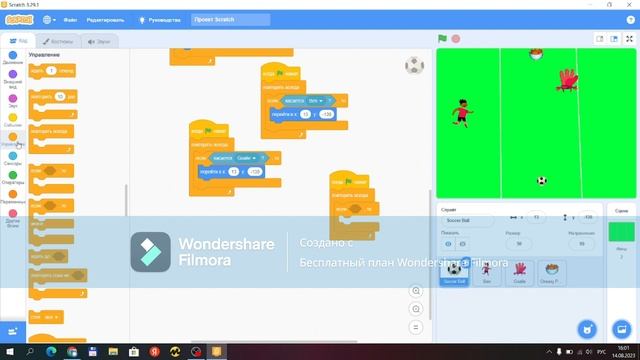Delete the Soccer Ball sprite via X badge
This screenshot has width=640, height=360.
pyautogui.click(x=466, y=261)
